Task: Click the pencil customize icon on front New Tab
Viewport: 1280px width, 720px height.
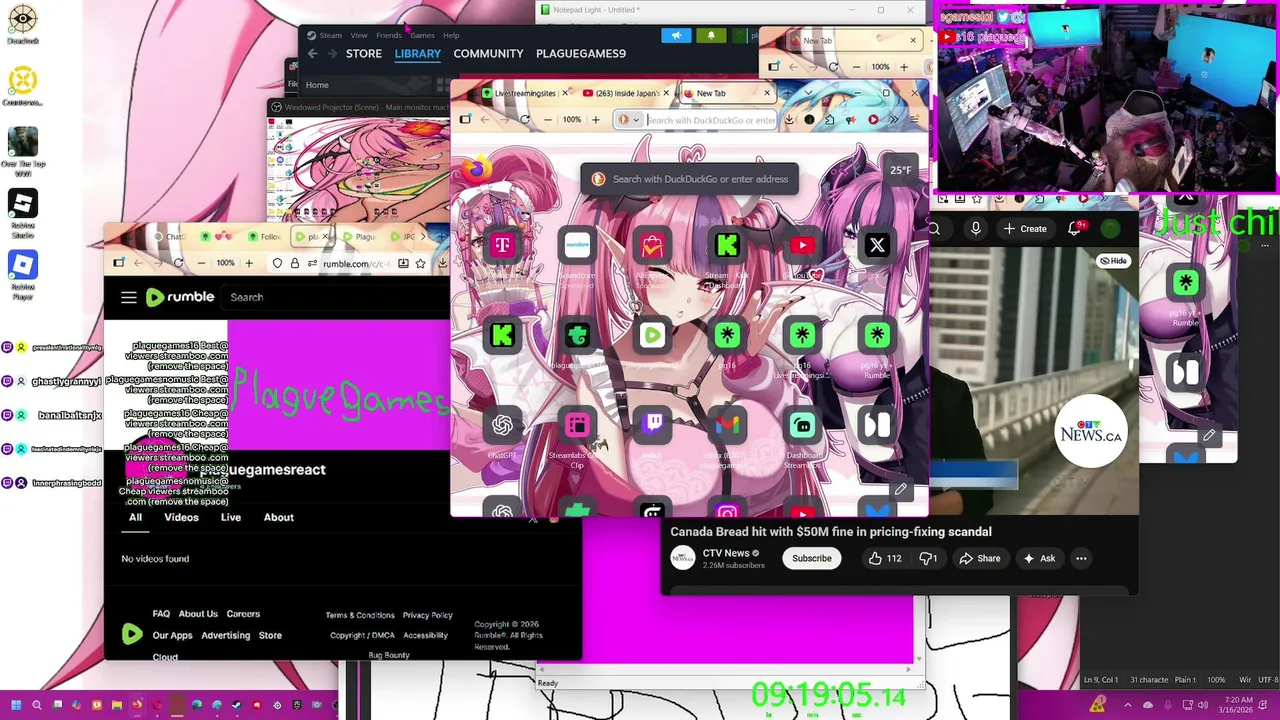Action: [901, 489]
